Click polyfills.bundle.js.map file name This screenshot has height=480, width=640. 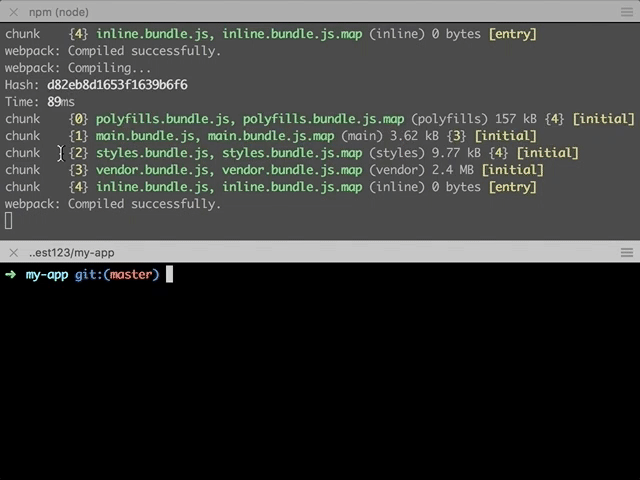(324, 119)
